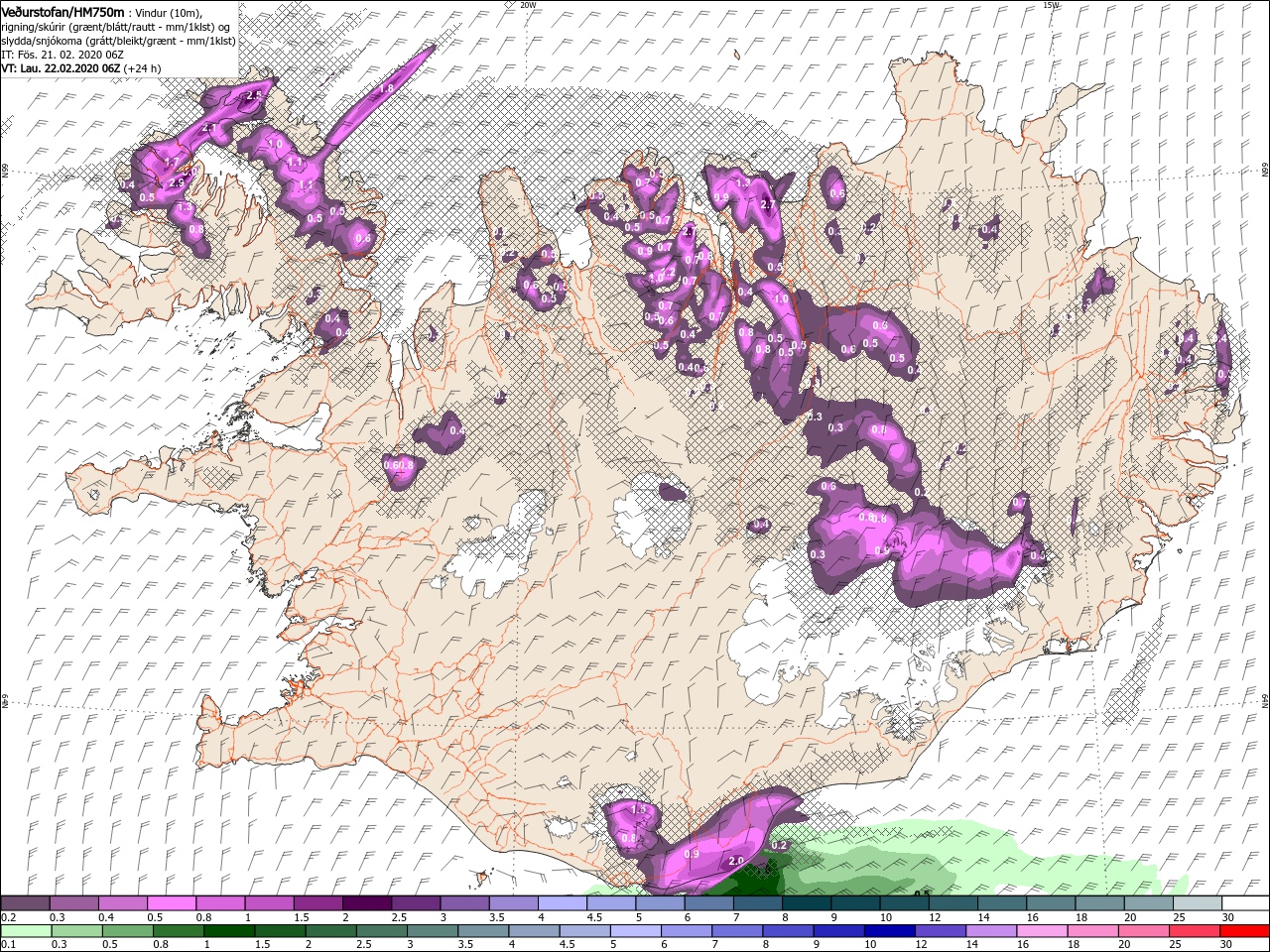Click the white snow swatch after 30
This screenshot has width=1270, height=952.
point(1244,903)
